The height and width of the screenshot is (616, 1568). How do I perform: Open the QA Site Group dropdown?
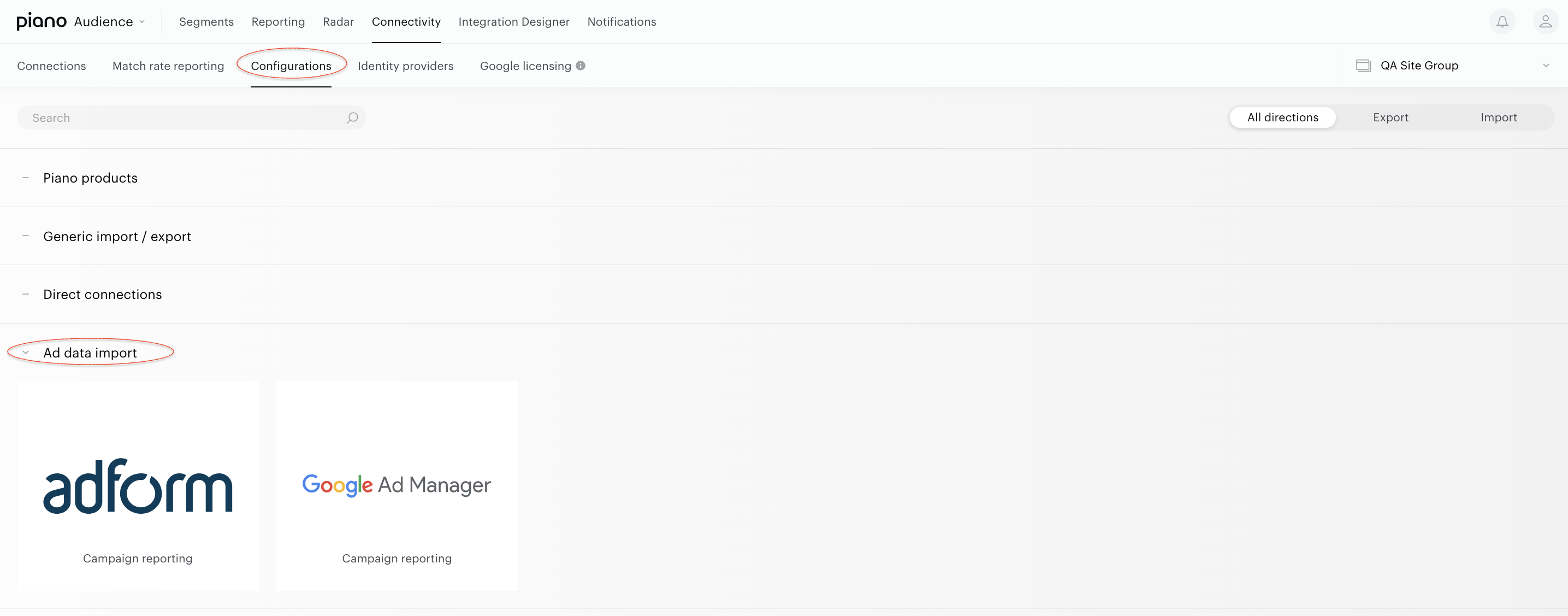coord(1453,65)
